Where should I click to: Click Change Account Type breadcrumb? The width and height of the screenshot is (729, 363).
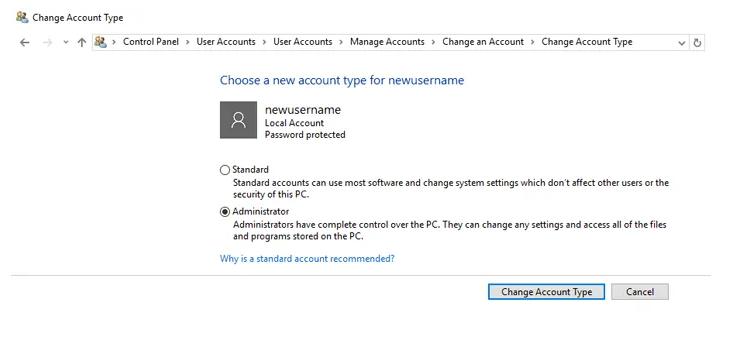[x=587, y=42]
